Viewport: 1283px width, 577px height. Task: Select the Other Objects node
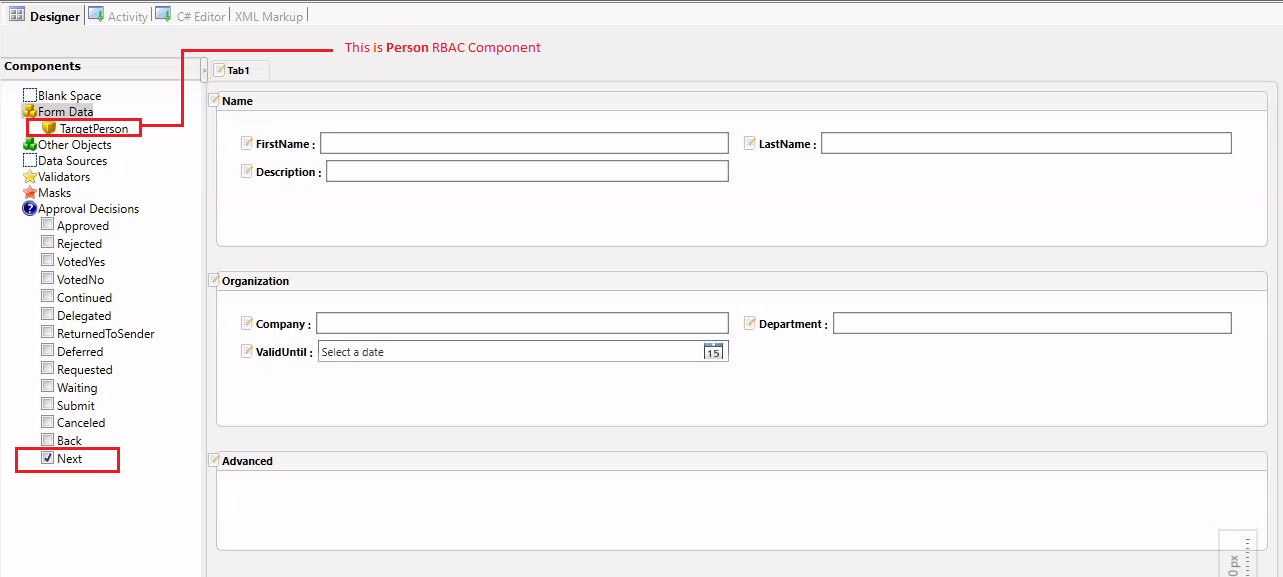[74, 145]
